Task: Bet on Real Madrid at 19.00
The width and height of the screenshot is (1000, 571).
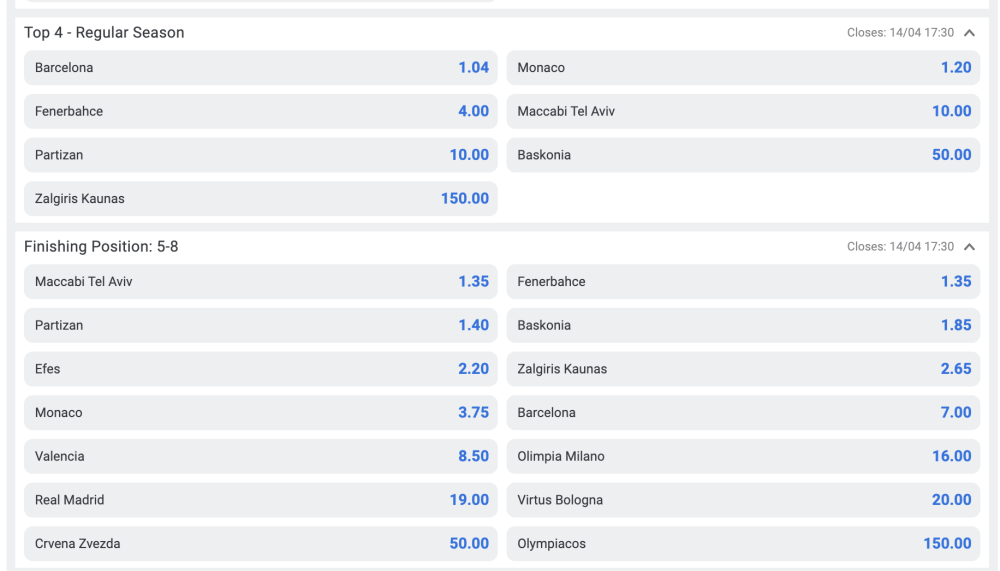Action: (261, 500)
